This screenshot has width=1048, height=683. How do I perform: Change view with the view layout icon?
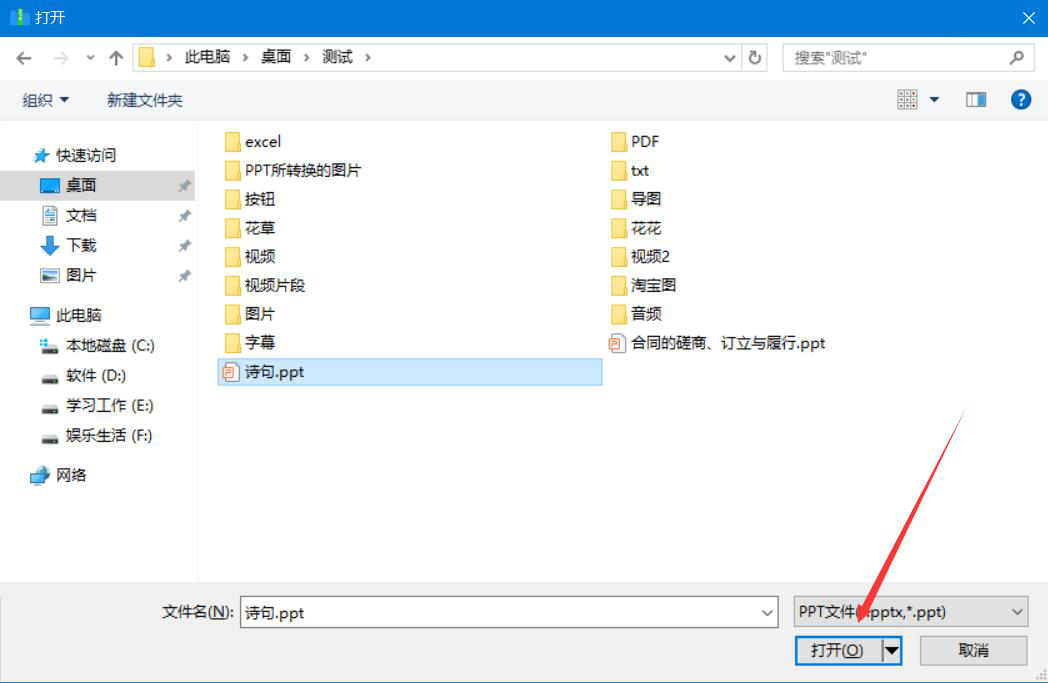pyautogui.click(x=907, y=100)
